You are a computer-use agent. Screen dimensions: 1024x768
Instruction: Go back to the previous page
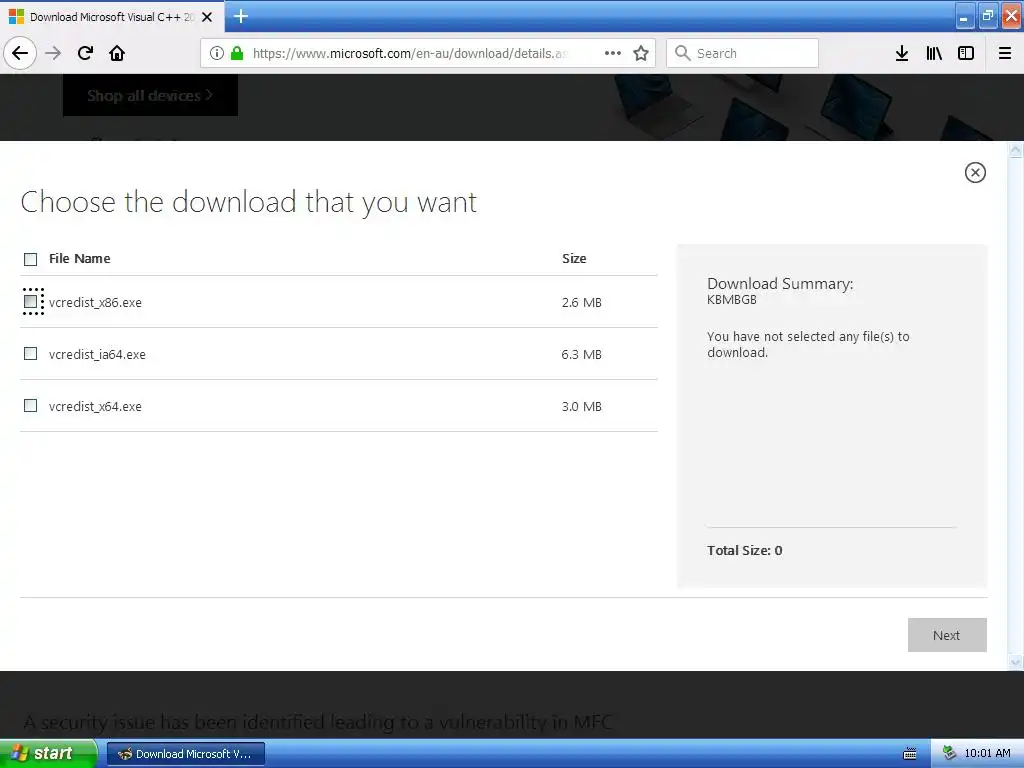click(x=20, y=53)
